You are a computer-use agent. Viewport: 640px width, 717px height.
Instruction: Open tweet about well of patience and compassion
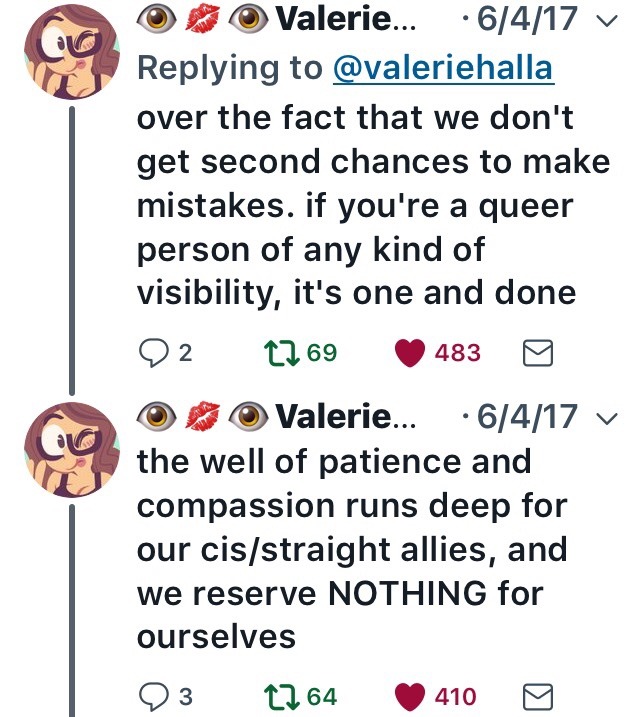350,548
